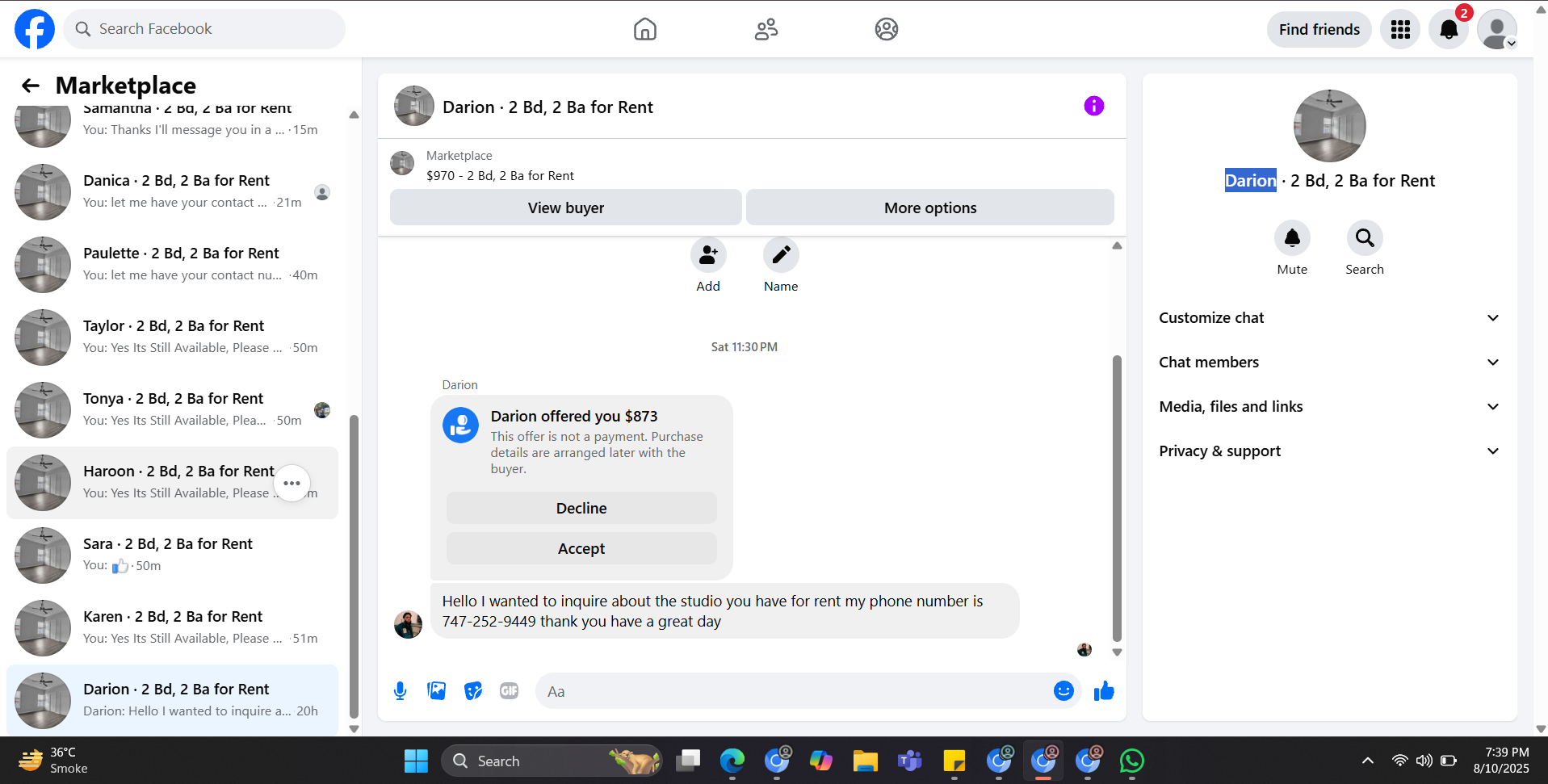Expand Chat members section
Image resolution: width=1548 pixels, height=784 pixels.
point(1329,363)
